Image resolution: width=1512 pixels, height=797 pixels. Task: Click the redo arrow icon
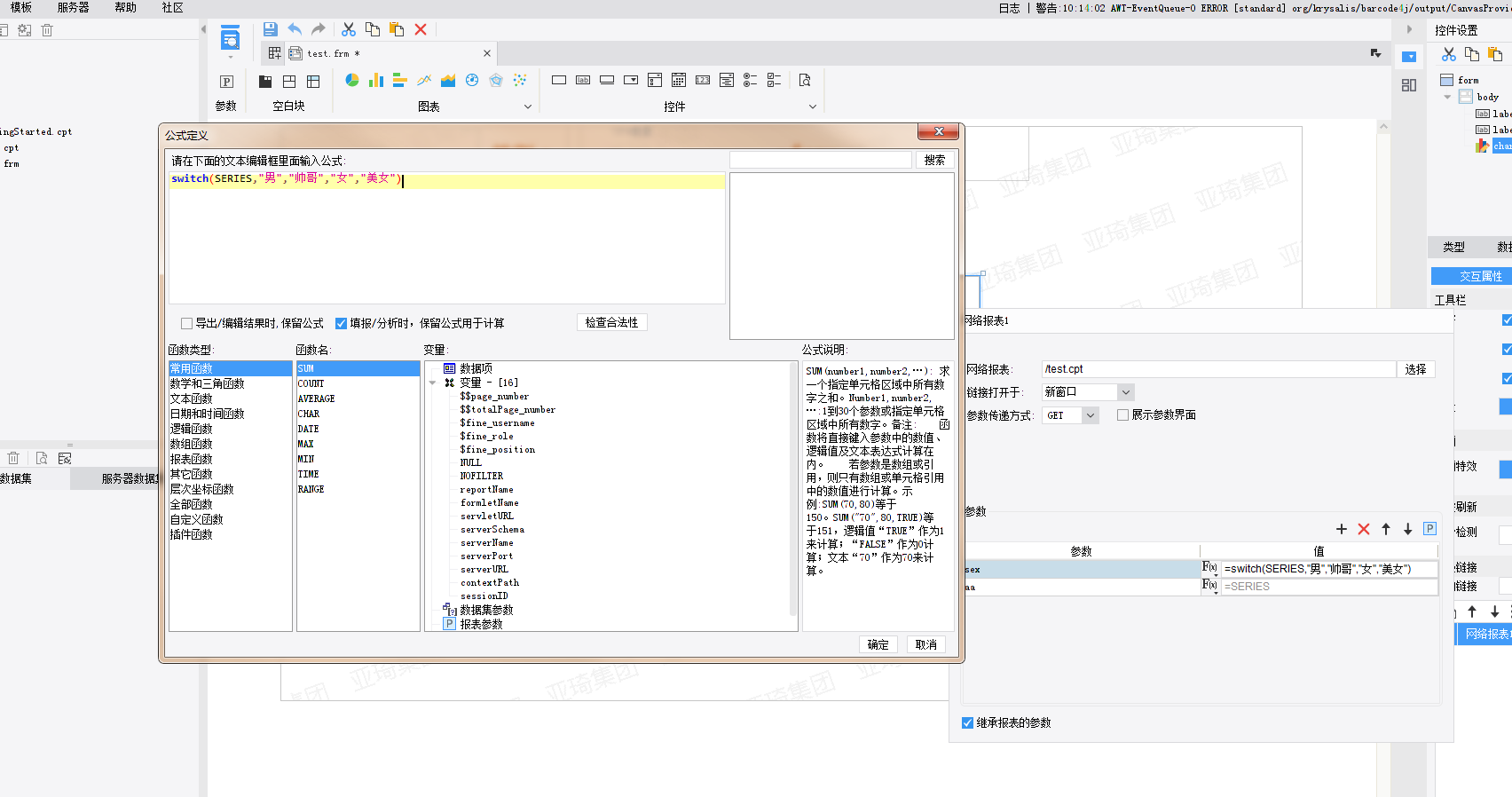point(318,29)
